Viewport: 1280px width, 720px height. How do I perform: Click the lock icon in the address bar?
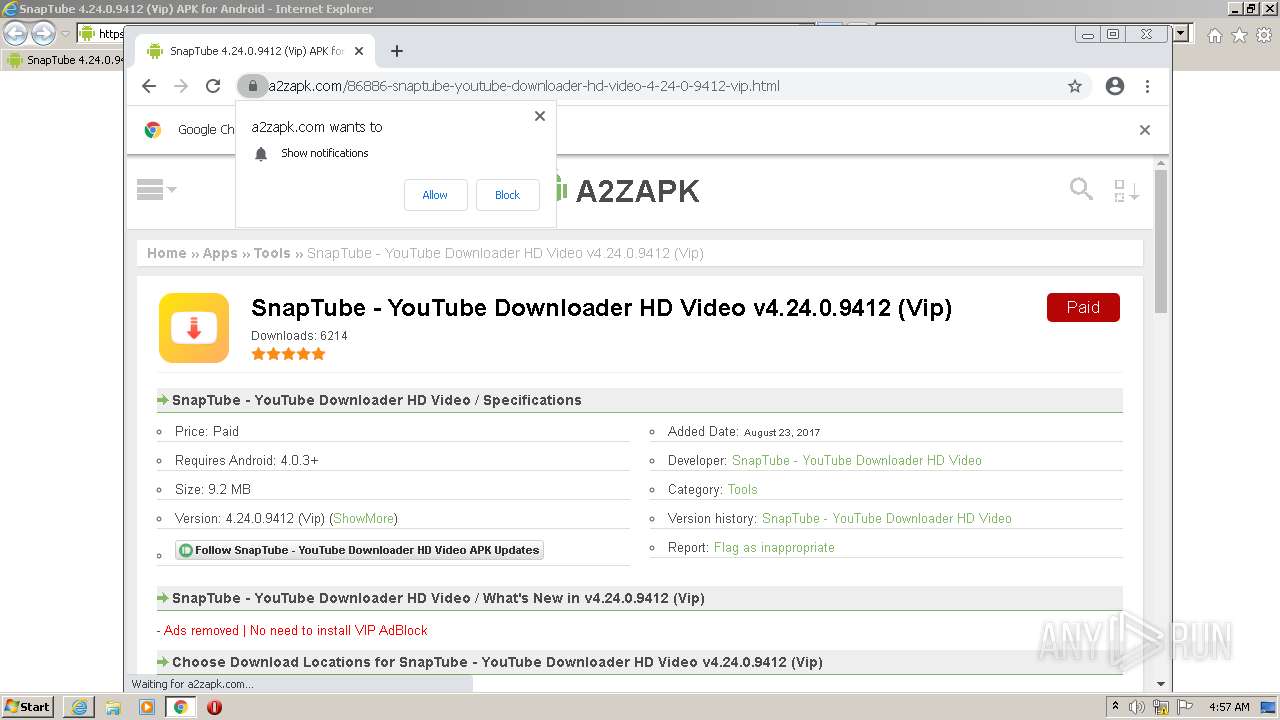click(x=253, y=86)
